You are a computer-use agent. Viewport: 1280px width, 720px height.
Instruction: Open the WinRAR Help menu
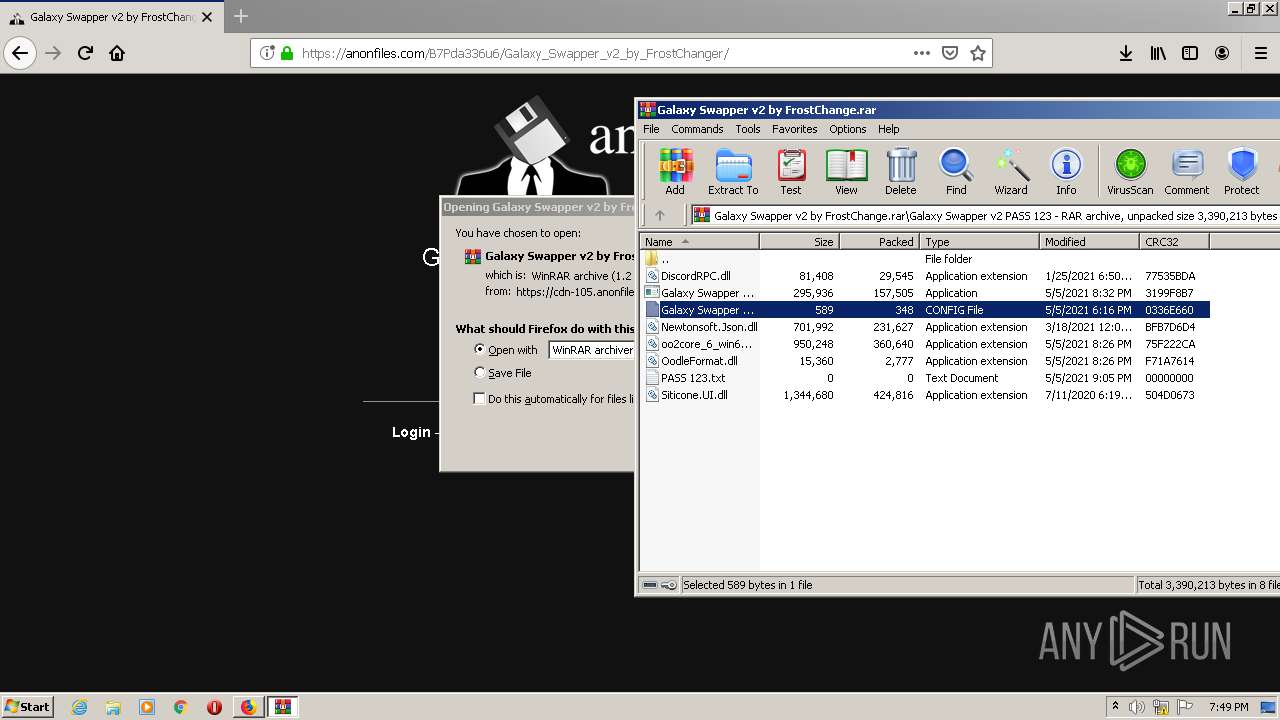[889, 129]
